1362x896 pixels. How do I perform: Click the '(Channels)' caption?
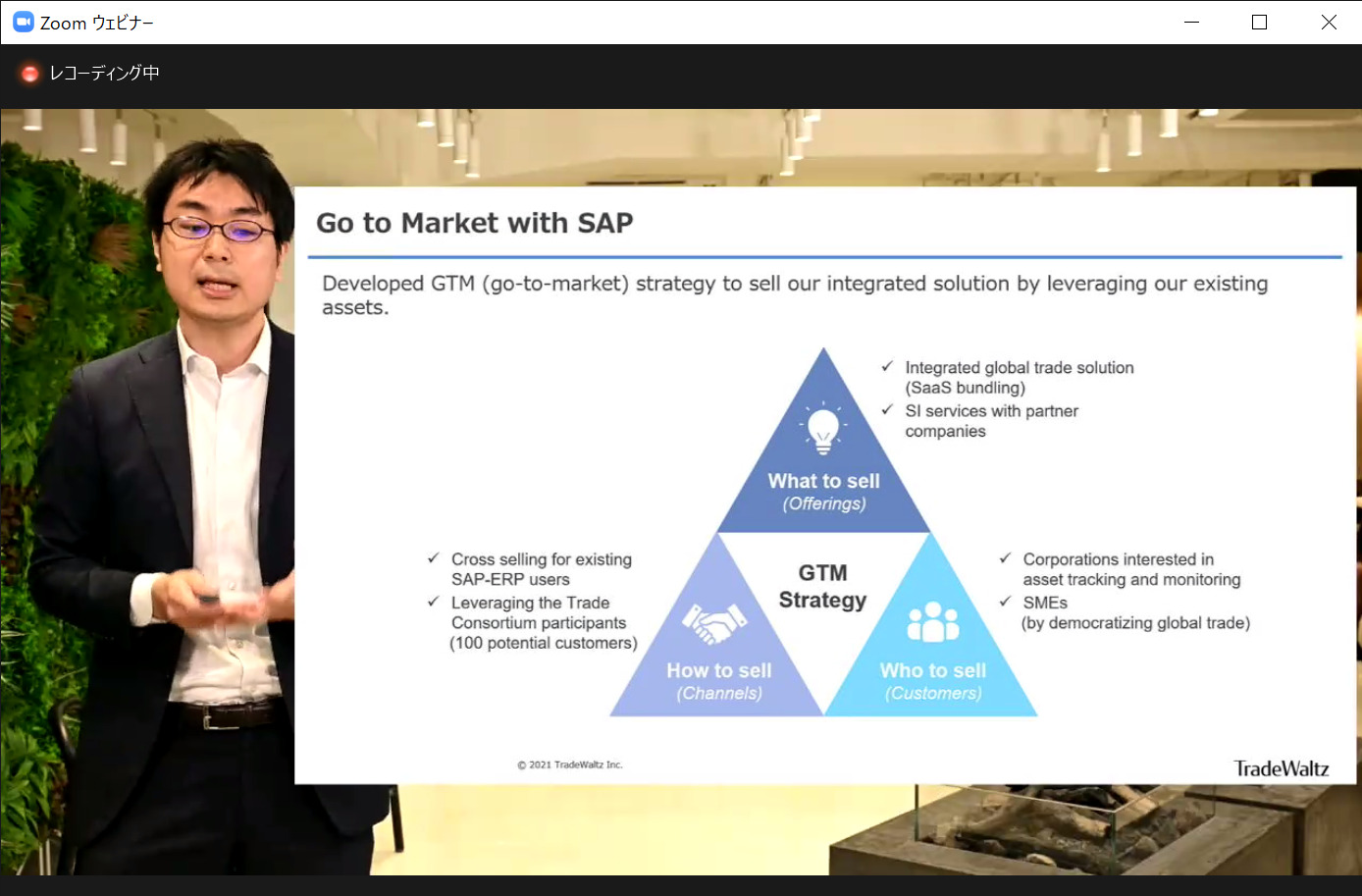(x=719, y=693)
